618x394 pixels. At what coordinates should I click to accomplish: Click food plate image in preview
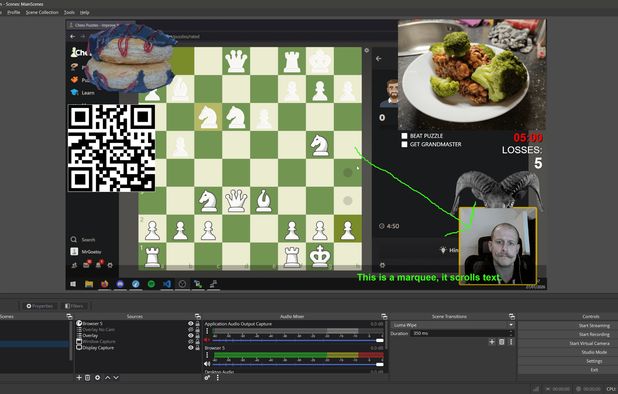(472, 74)
